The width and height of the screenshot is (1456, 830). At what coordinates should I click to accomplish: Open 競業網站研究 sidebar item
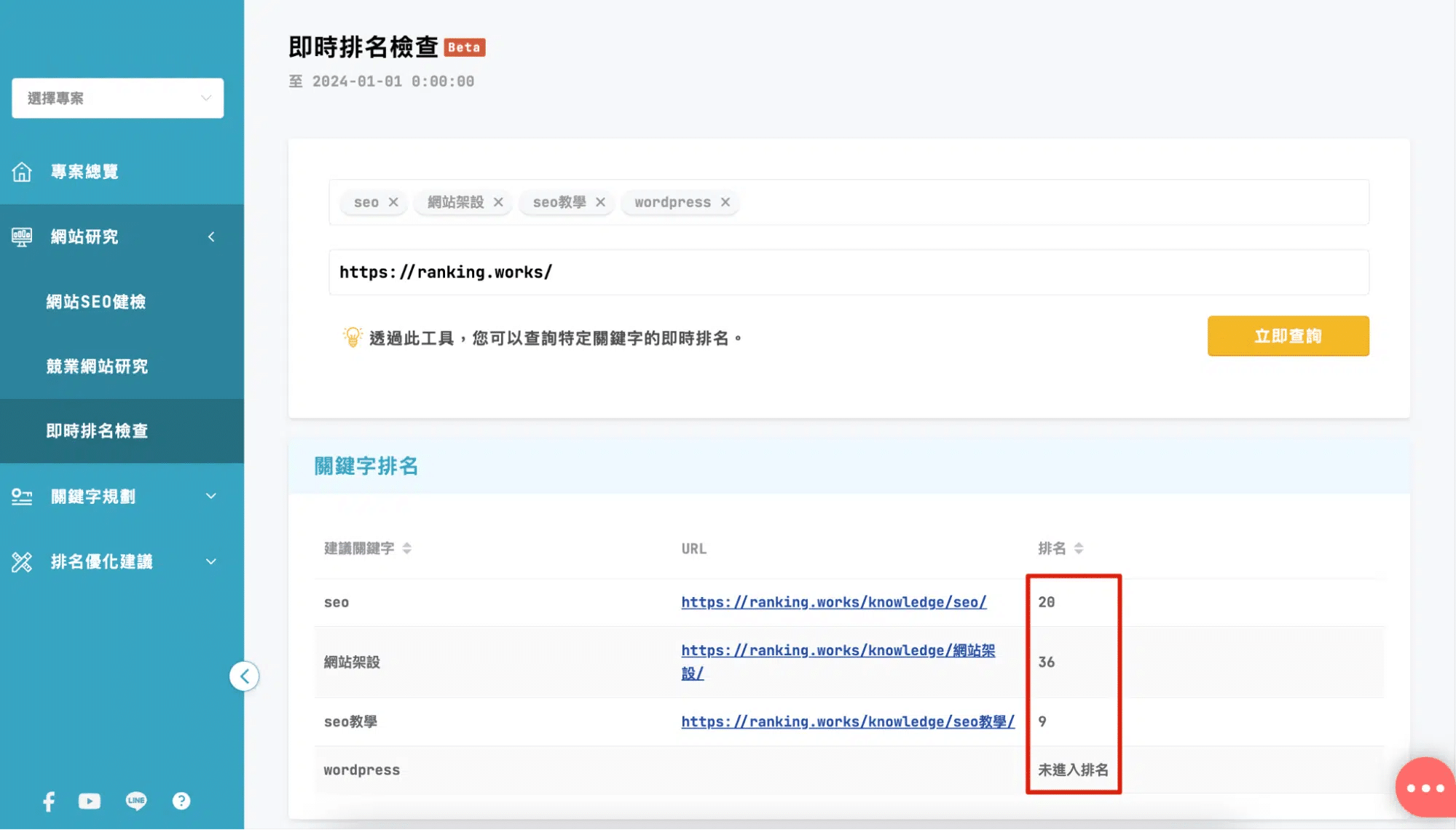(97, 366)
